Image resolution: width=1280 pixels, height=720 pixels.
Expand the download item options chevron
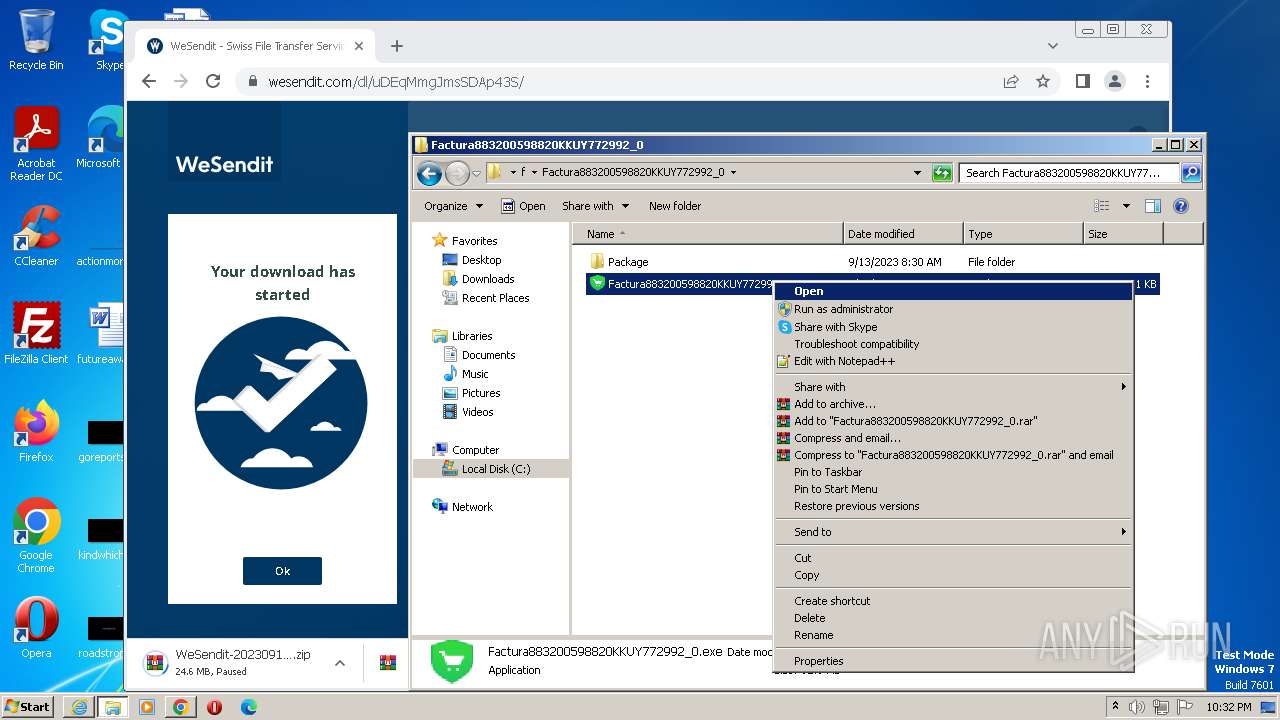[x=340, y=663]
